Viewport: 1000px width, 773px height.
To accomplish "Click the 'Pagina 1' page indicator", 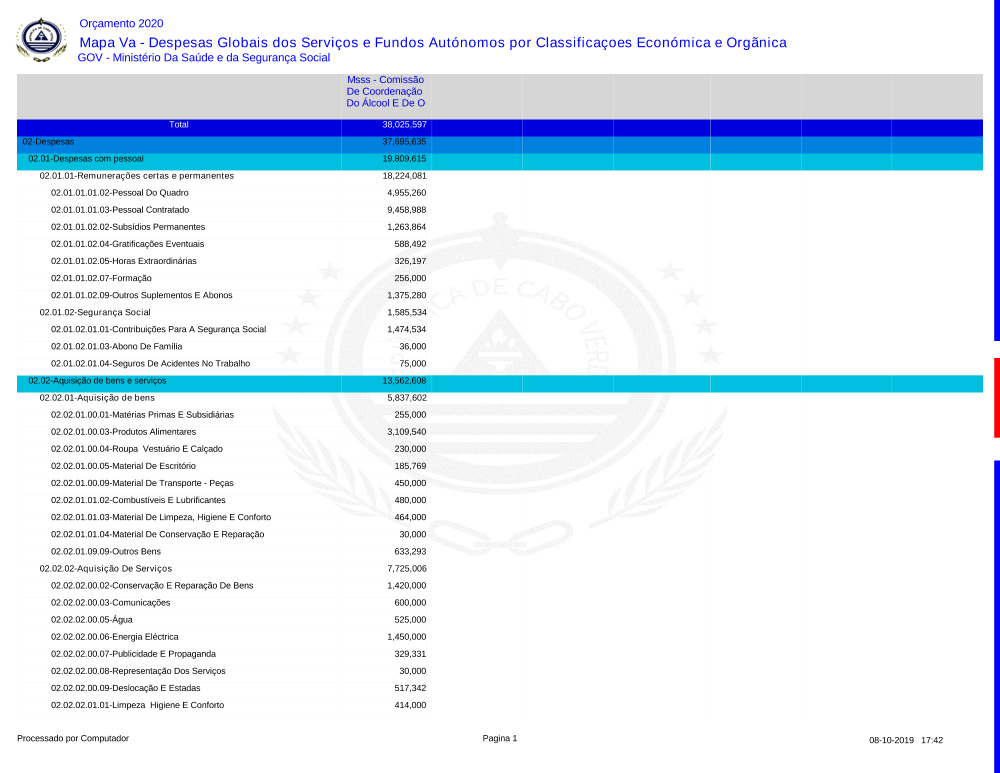I will (x=500, y=739).
